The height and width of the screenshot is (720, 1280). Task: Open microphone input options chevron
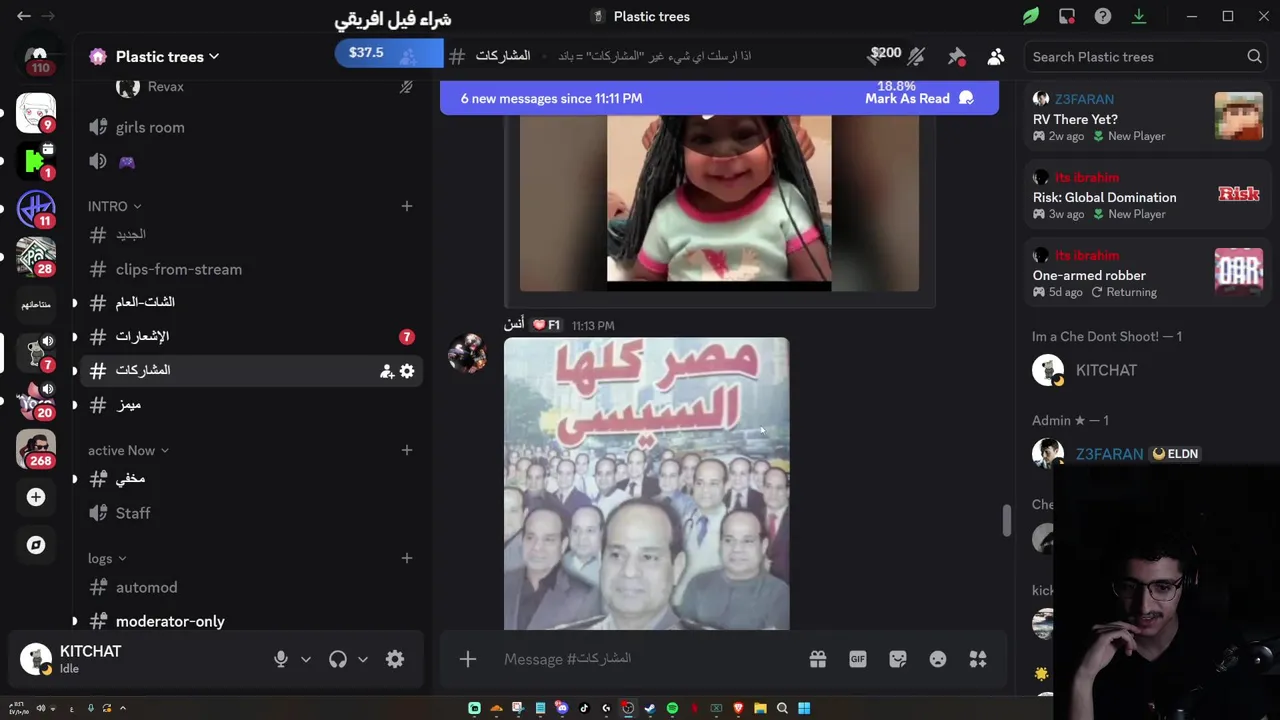click(x=306, y=659)
